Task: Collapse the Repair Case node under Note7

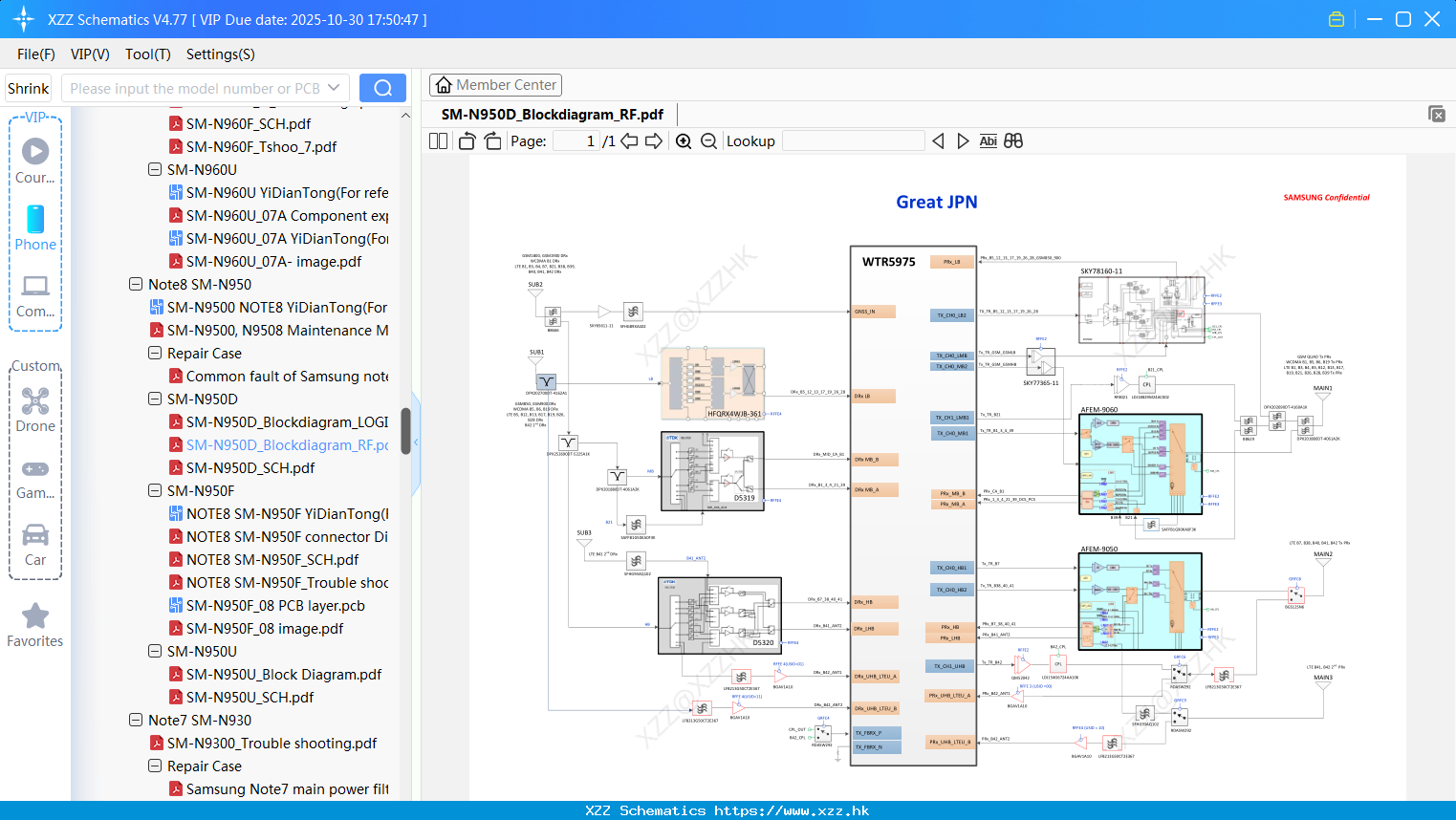Action: [155, 766]
